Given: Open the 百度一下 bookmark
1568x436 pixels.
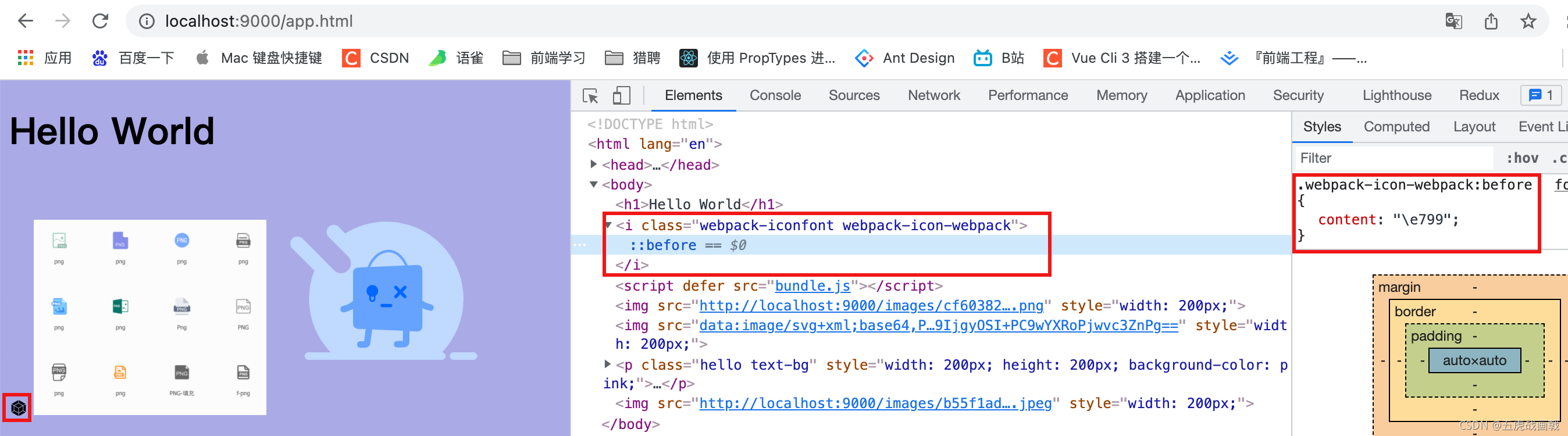Looking at the screenshot, I should click(133, 58).
